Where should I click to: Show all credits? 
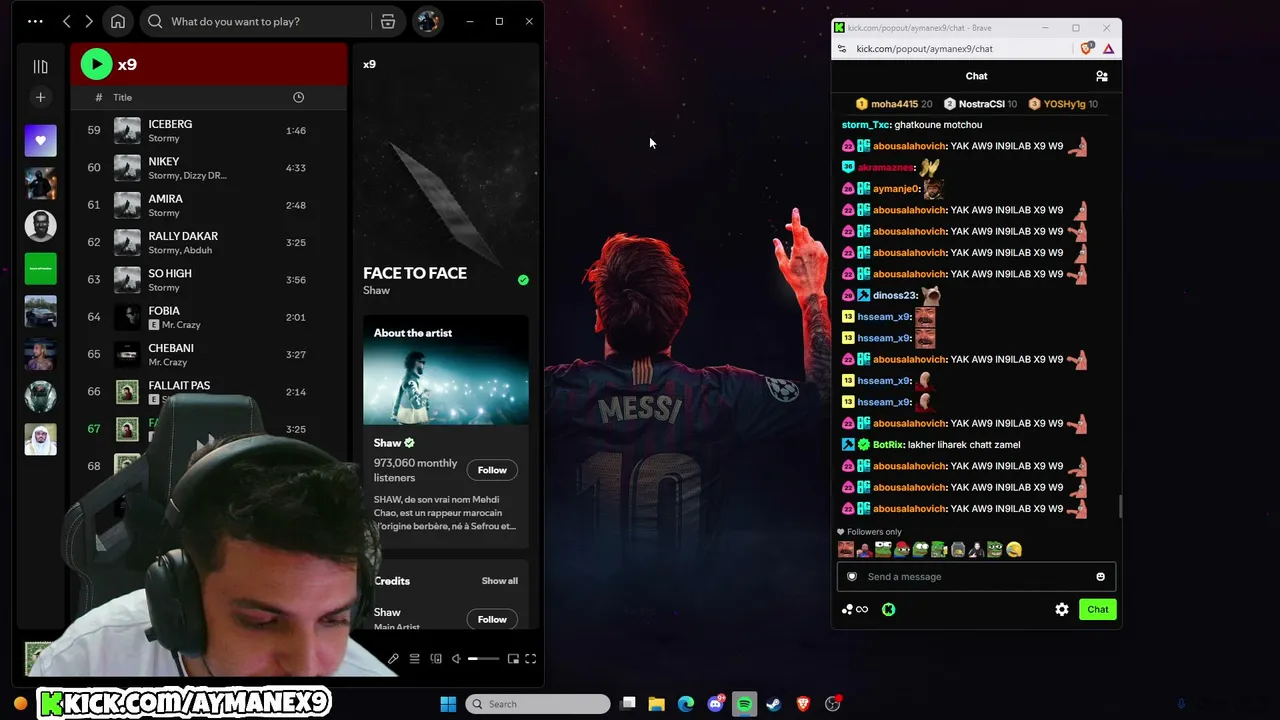(500, 581)
